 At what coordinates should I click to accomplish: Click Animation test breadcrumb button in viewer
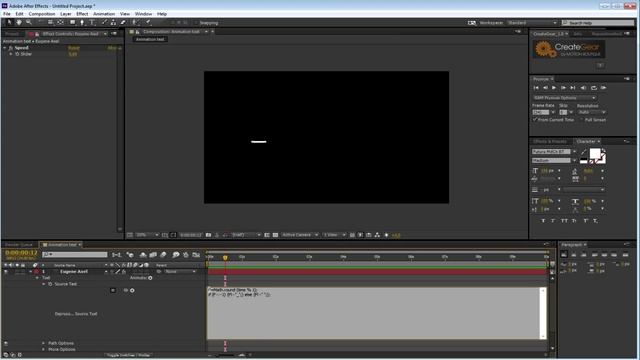click(150, 39)
